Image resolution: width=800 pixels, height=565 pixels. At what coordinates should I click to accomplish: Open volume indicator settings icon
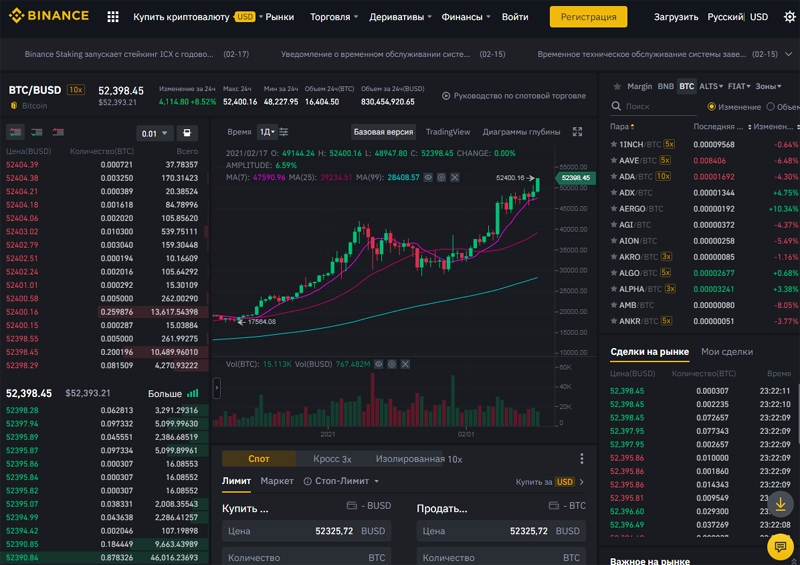point(392,364)
